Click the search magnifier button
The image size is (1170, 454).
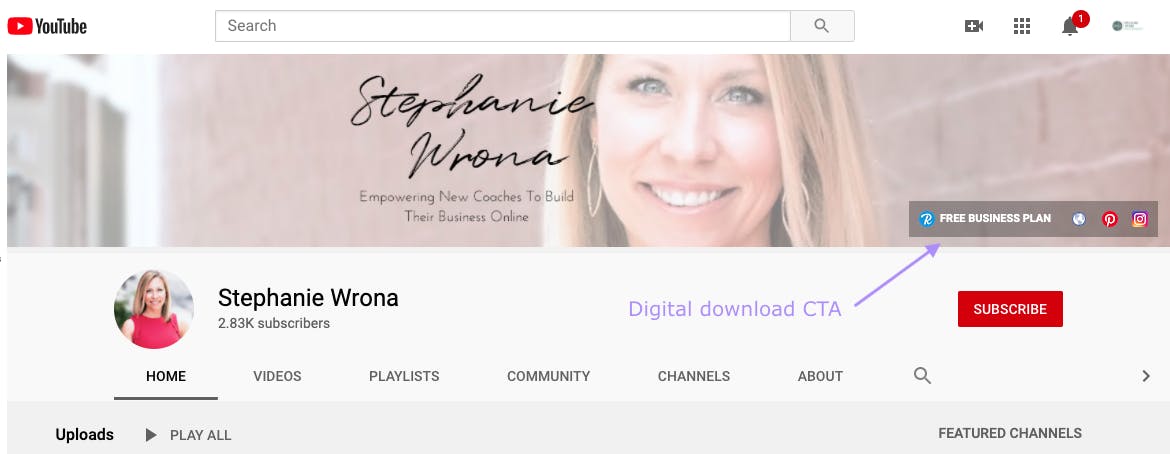(822, 26)
